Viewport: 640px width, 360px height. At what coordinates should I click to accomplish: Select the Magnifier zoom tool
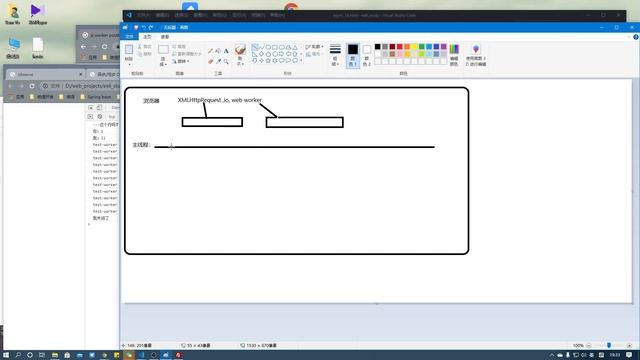(x=226, y=62)
